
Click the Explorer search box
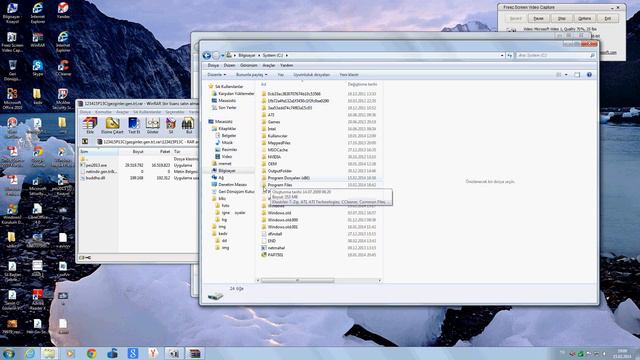point(556,55)
